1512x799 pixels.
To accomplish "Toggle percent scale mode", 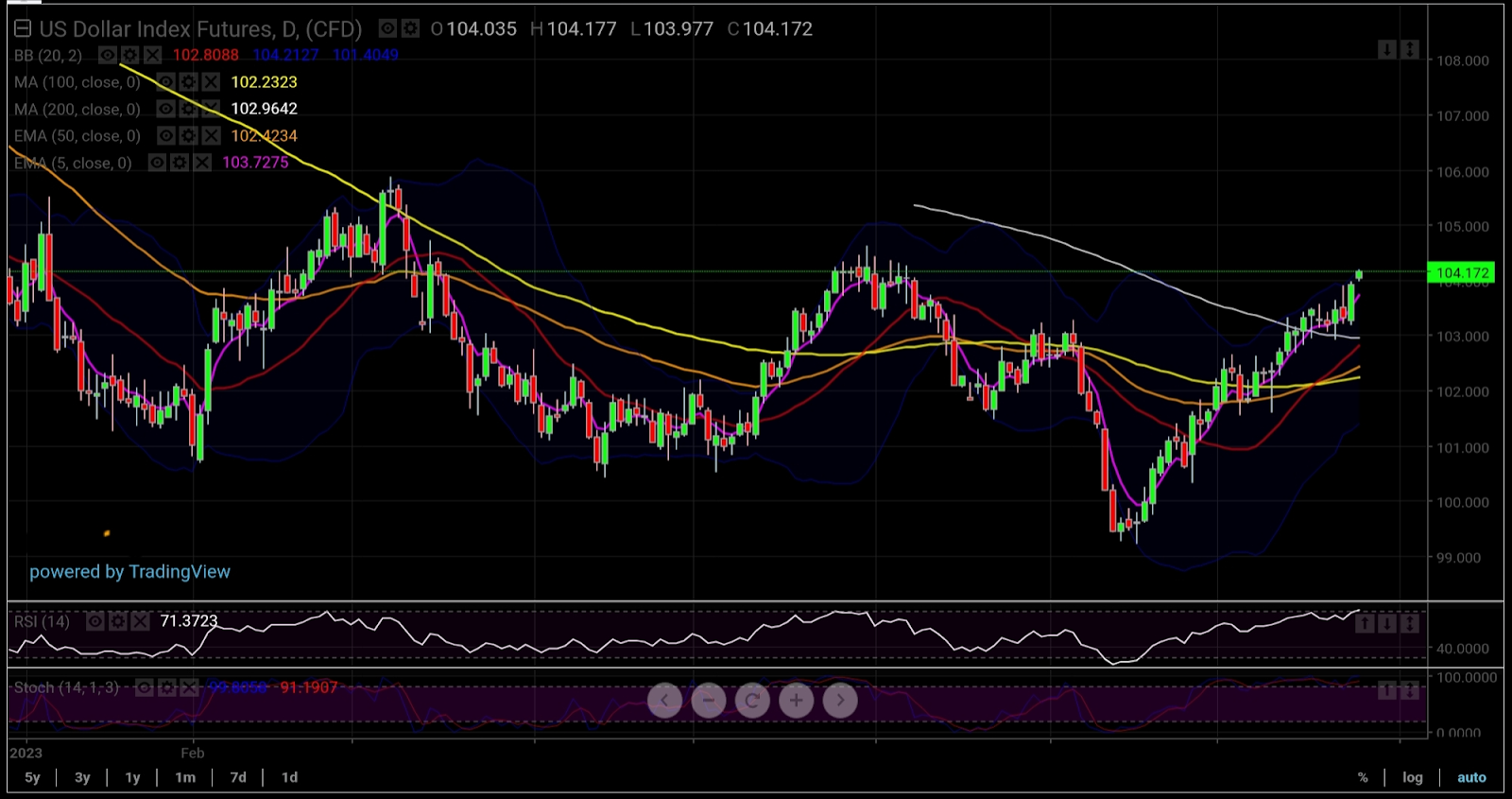I will click(x=1363, y=777).
